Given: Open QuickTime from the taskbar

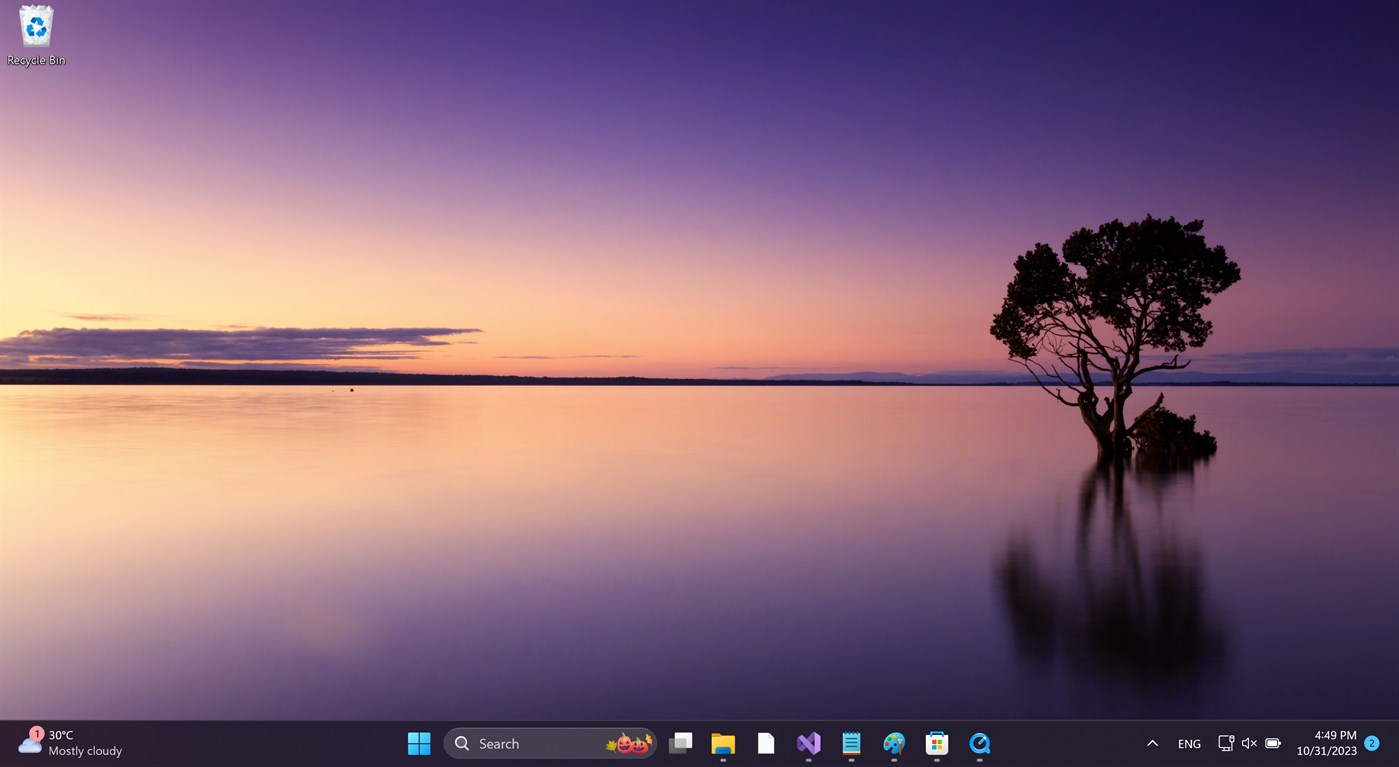Looking at the screenshot, I should 979,743.
